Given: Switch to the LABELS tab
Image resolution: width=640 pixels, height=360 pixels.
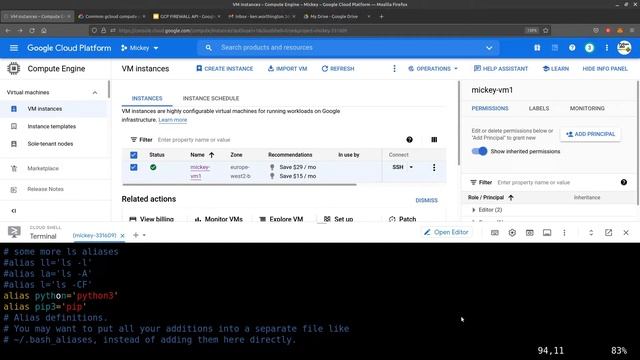Looking at the screenshot, I should 539,109.
